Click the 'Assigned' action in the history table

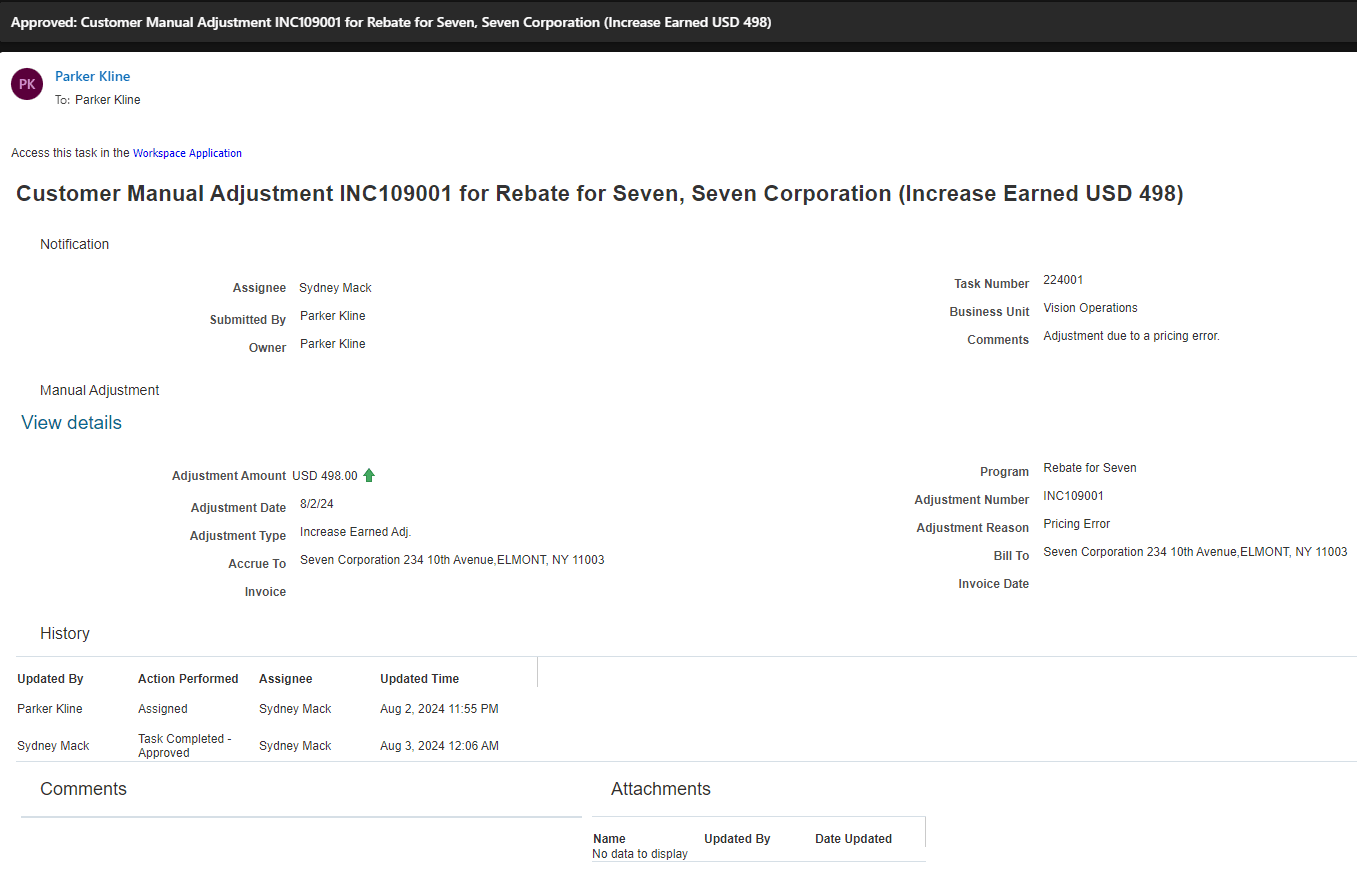pyautogui.click(x=163, y=709)
